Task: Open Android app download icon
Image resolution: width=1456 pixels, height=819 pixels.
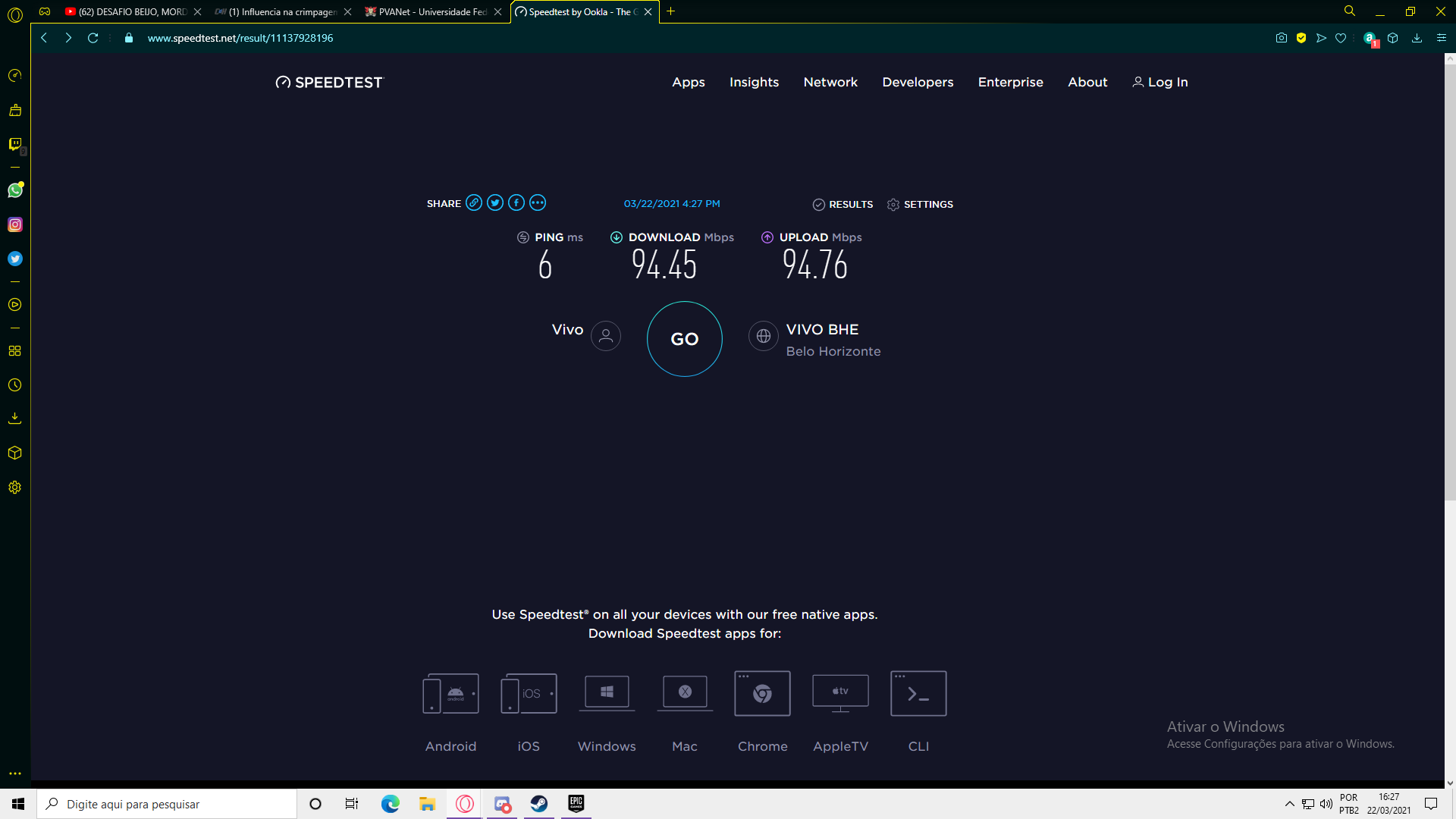Action: pyautogui.click(x=450, y=693)
